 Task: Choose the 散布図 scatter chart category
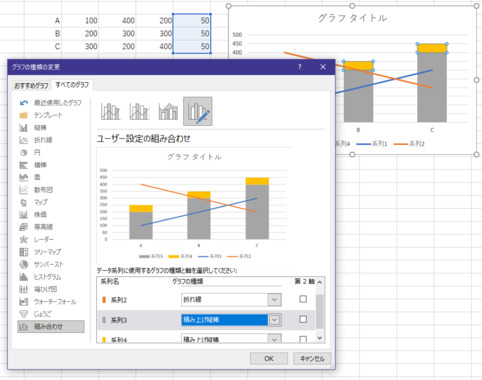click(x=36, y=190)
